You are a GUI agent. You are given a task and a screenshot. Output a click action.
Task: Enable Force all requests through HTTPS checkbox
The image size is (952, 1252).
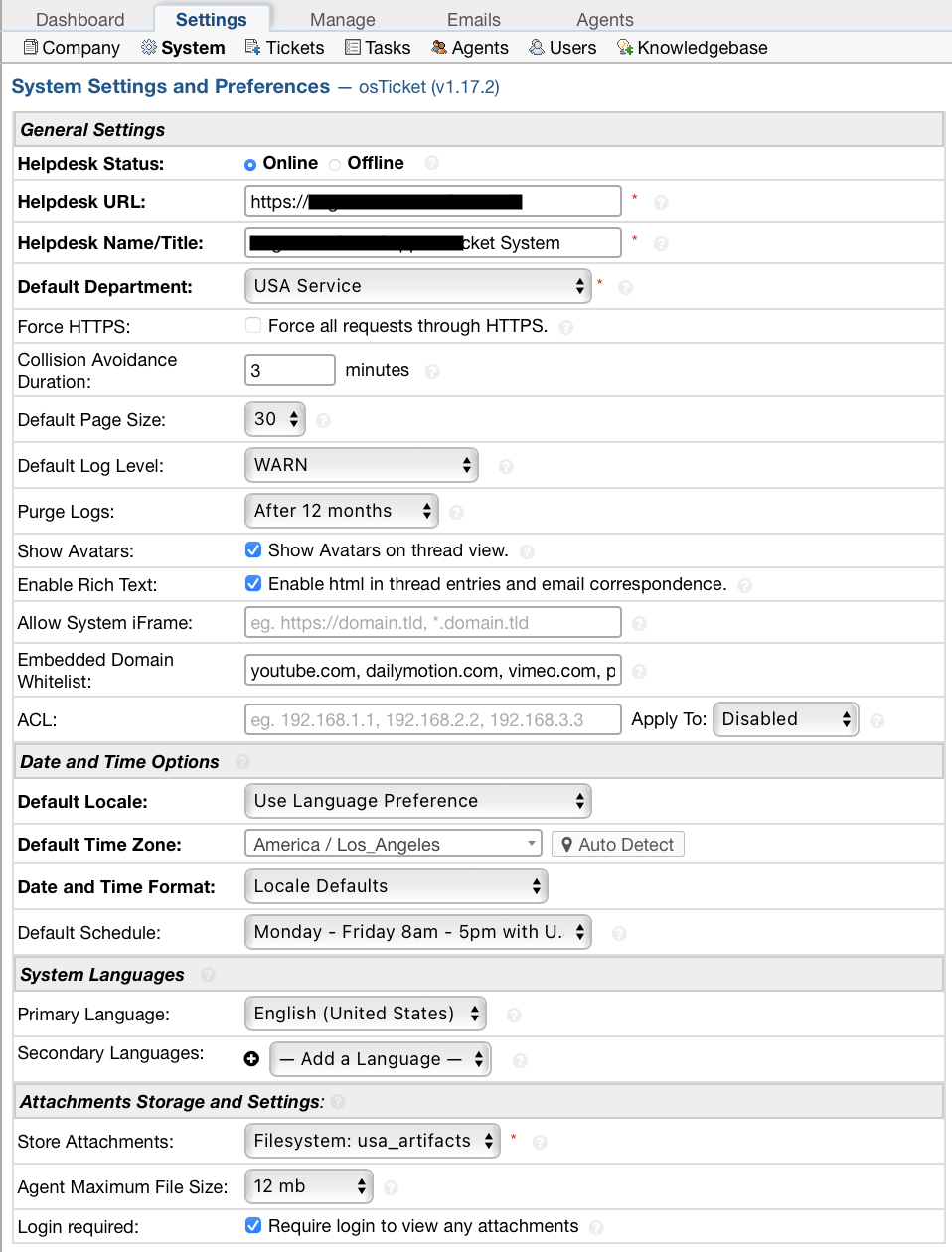(253, 325)
